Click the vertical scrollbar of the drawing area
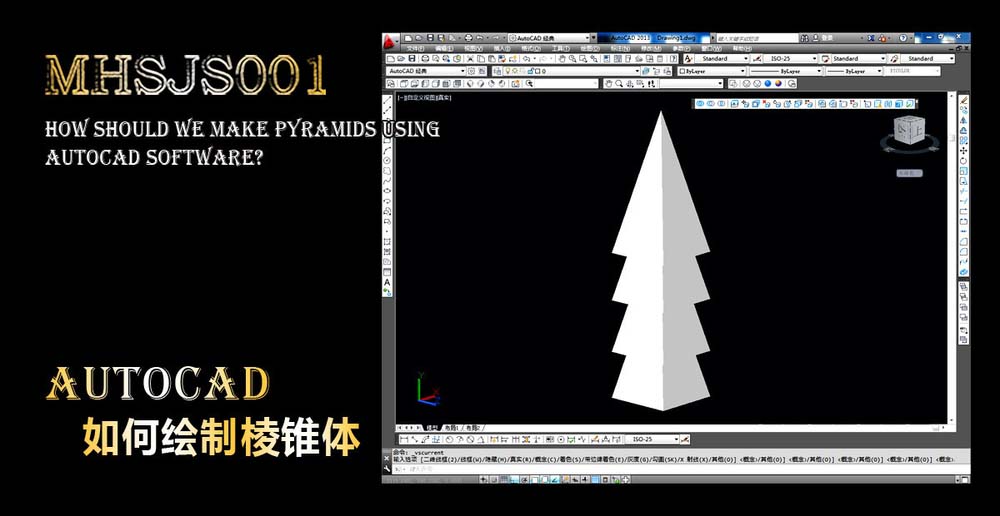 tap(952, 258)
